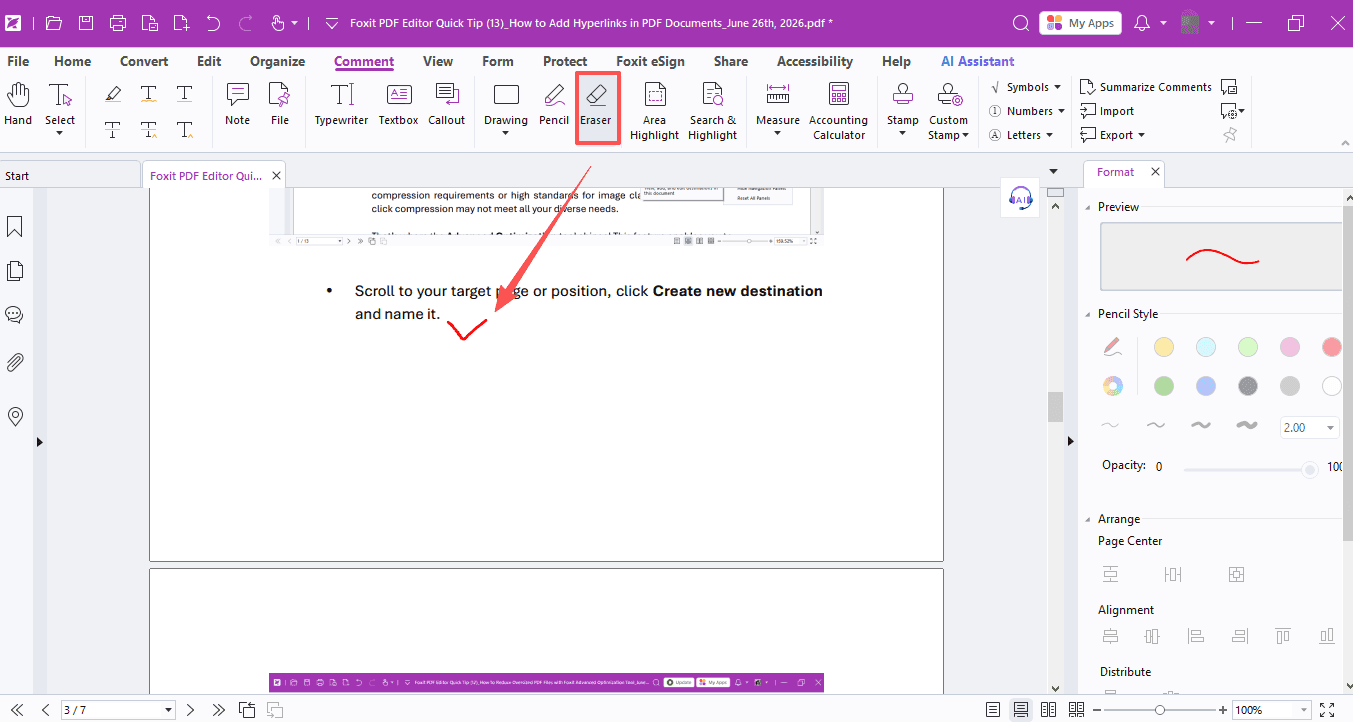Open the notifications bell
Image resolution: width=1353 pixels, height=722 pixels.
[x=1141, y=23]
